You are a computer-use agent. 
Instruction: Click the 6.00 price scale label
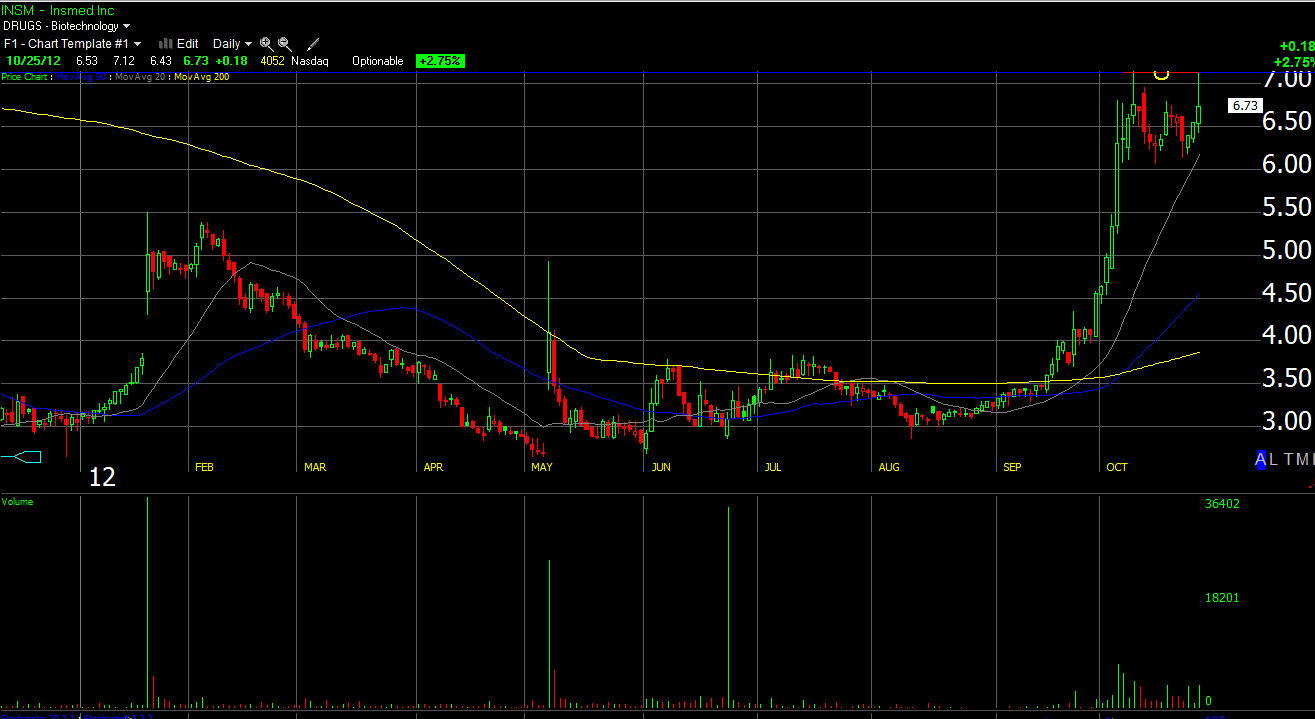[1286, 163]
